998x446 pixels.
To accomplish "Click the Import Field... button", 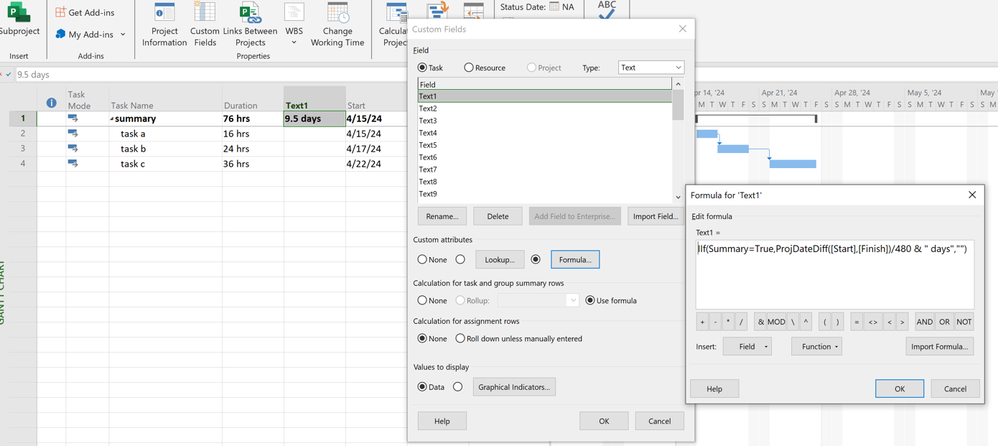I will click(656, 216).
